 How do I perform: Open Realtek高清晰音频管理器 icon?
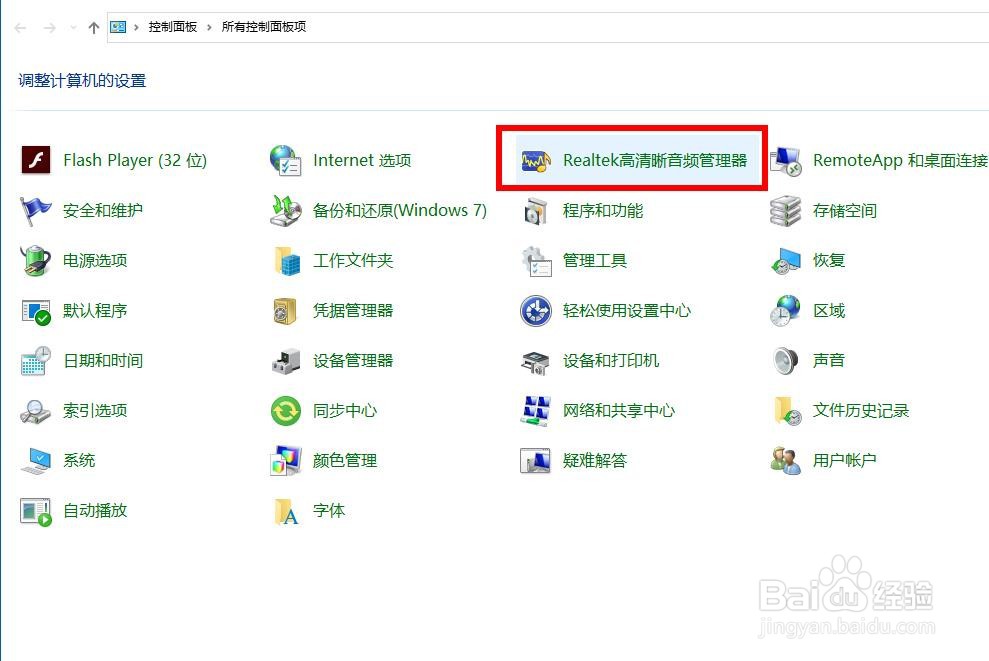pyautogui.click(x=536, y=161)
